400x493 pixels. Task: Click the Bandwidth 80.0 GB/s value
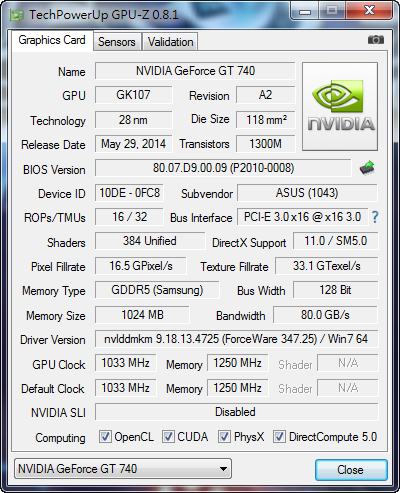[325, 315]
